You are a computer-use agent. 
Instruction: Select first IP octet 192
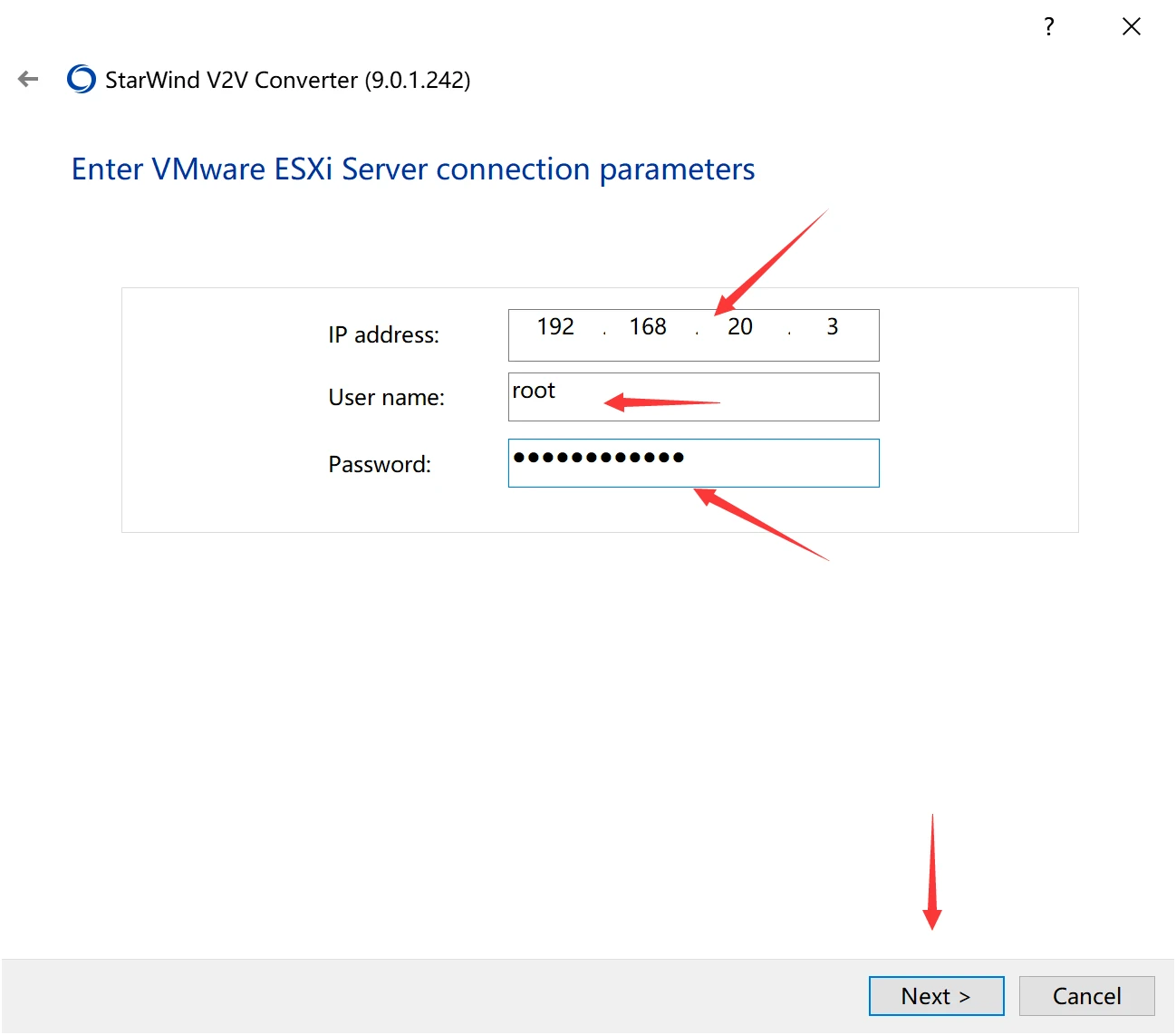coord(555,327)
